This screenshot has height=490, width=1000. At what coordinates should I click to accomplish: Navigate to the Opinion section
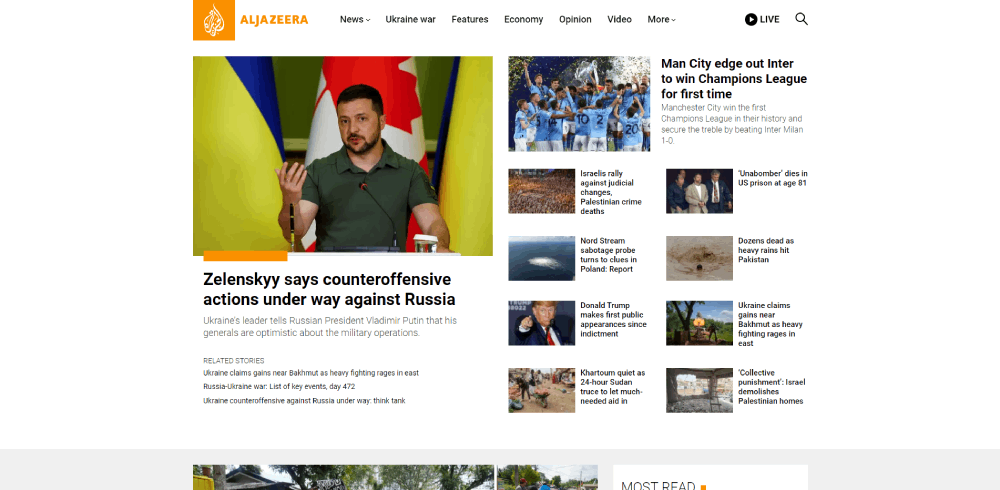click(575, 19)
